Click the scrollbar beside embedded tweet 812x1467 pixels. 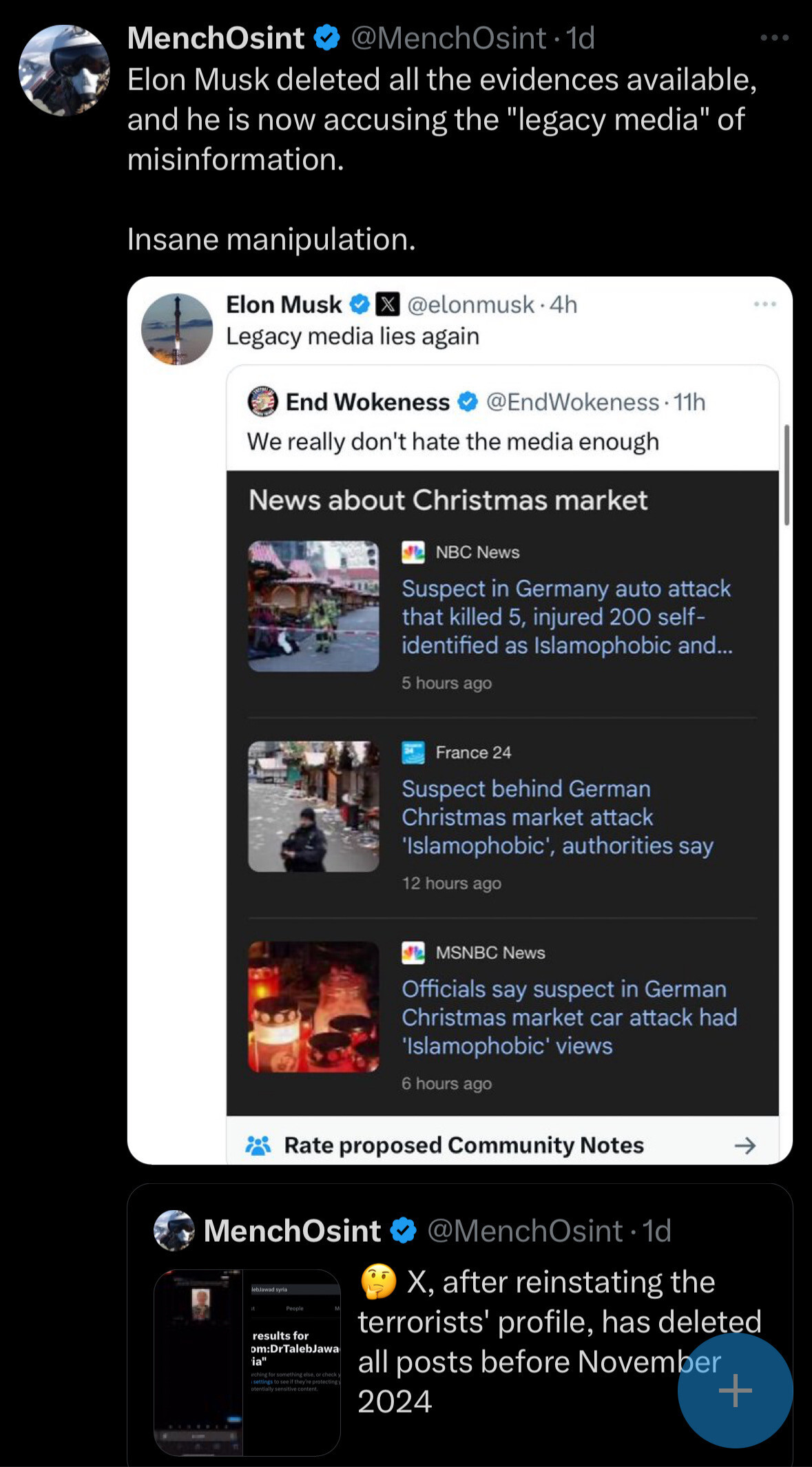point(786,475)
